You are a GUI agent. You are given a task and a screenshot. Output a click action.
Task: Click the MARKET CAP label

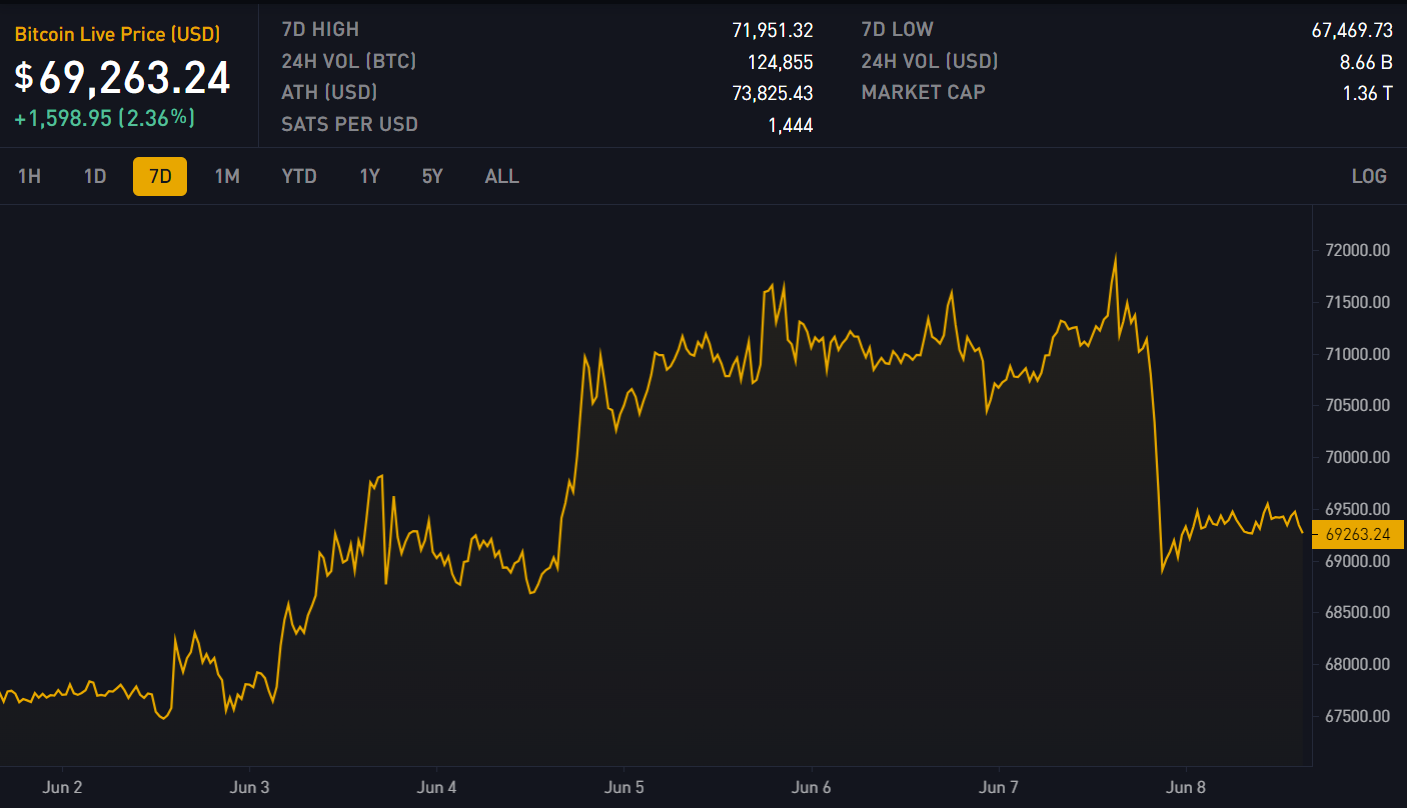923,92
